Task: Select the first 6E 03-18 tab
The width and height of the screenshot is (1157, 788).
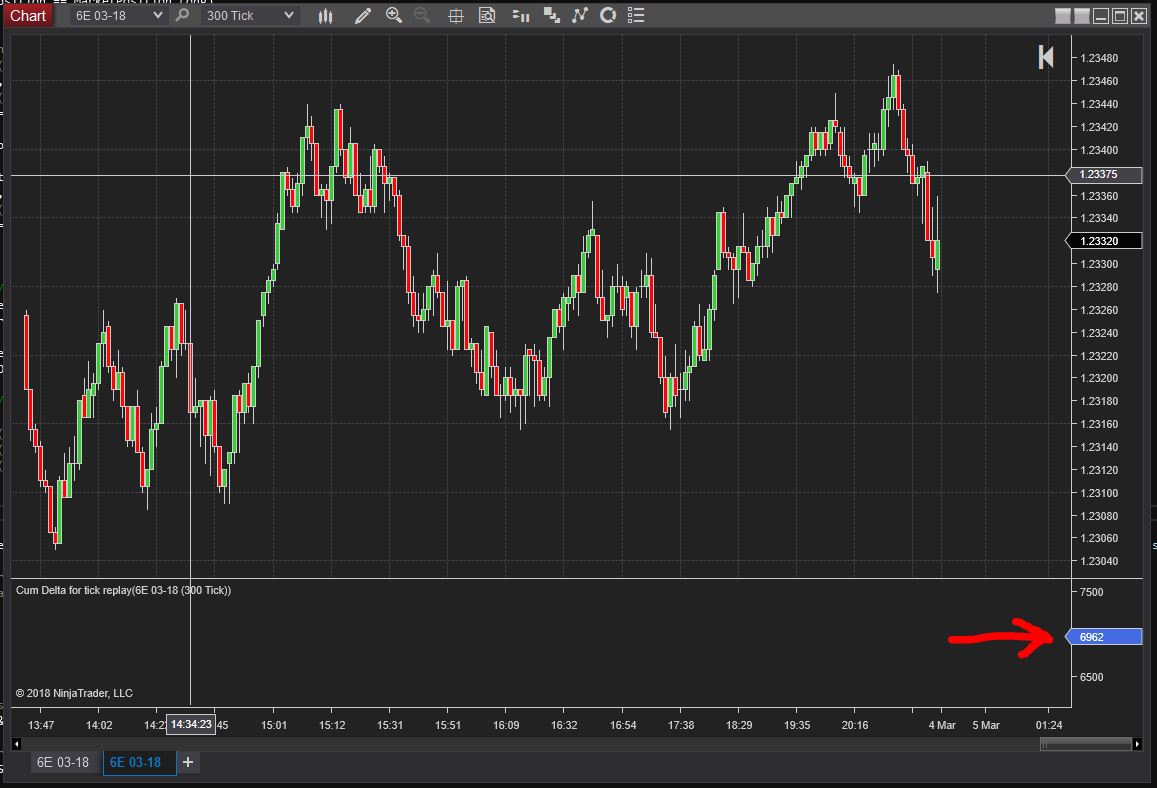Action: point(63,762)
